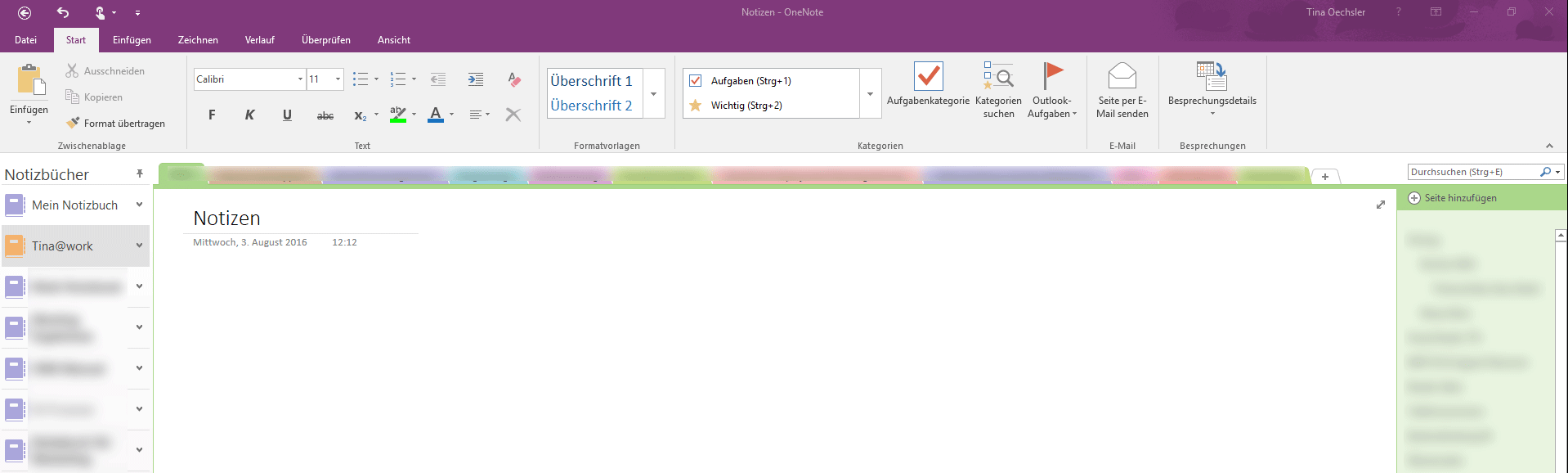Click the increase indent icon
Screen dimensions: 1568x473
(x=475, y=79)
